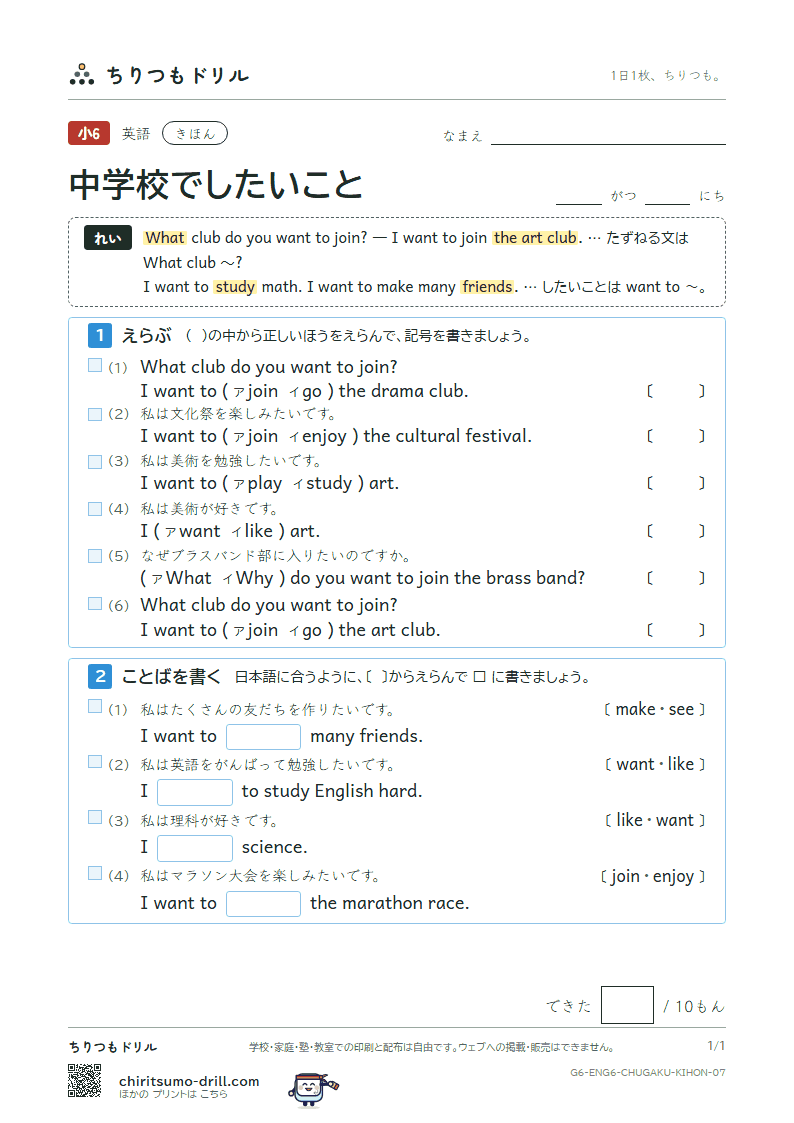Tick checkbox beside なぜブラスバンド部に入りたいのですか

95,556
